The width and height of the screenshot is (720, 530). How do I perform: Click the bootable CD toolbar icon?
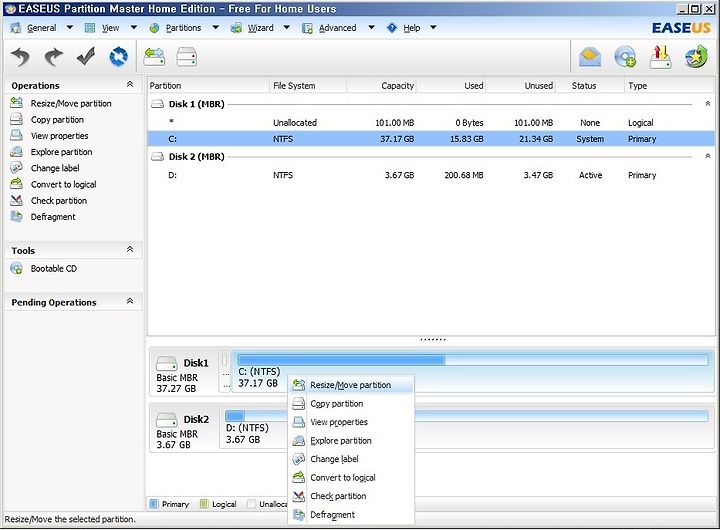pyautogui.click(x=625, y=57)
